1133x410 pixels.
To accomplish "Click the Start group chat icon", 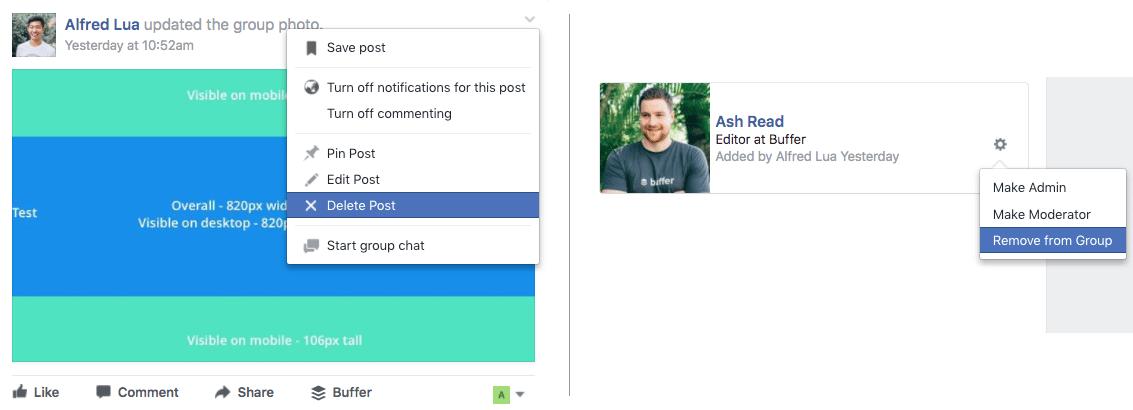I will (311, 245).
